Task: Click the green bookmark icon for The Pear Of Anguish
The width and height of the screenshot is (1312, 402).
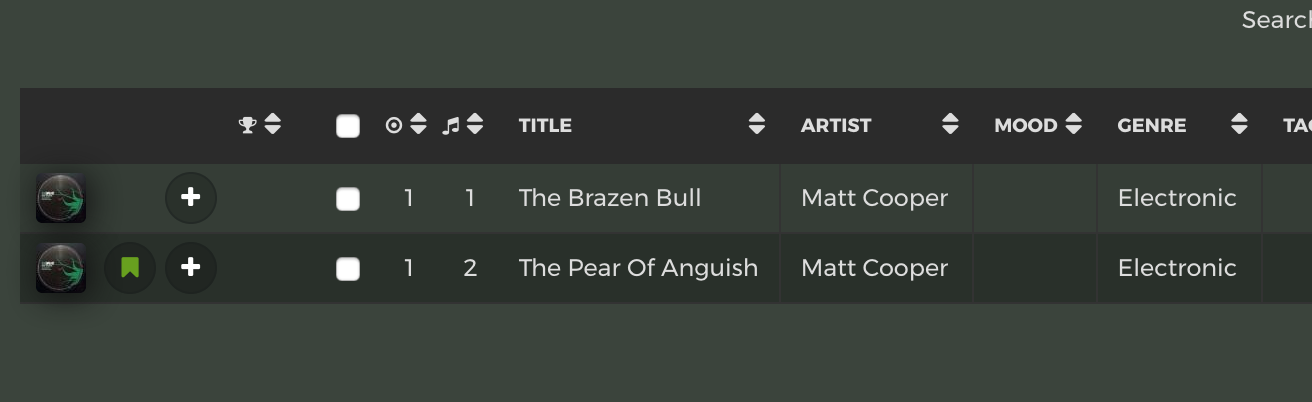Action: [x=130, y=268]
